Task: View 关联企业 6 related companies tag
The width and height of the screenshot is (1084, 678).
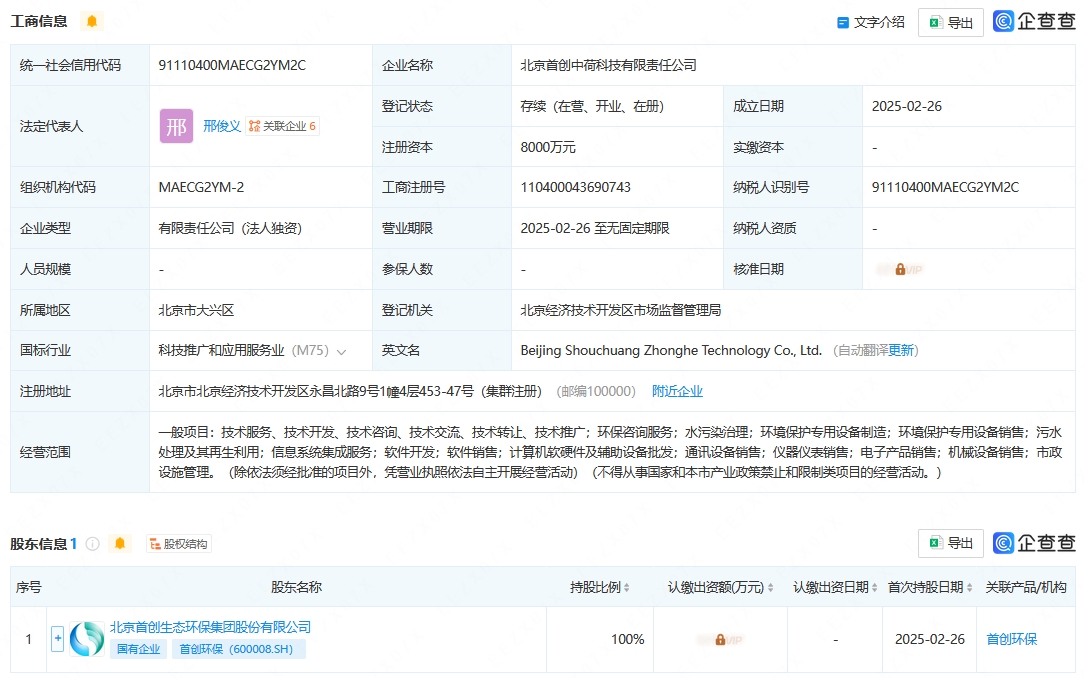Action: click(x=282, y=126)
